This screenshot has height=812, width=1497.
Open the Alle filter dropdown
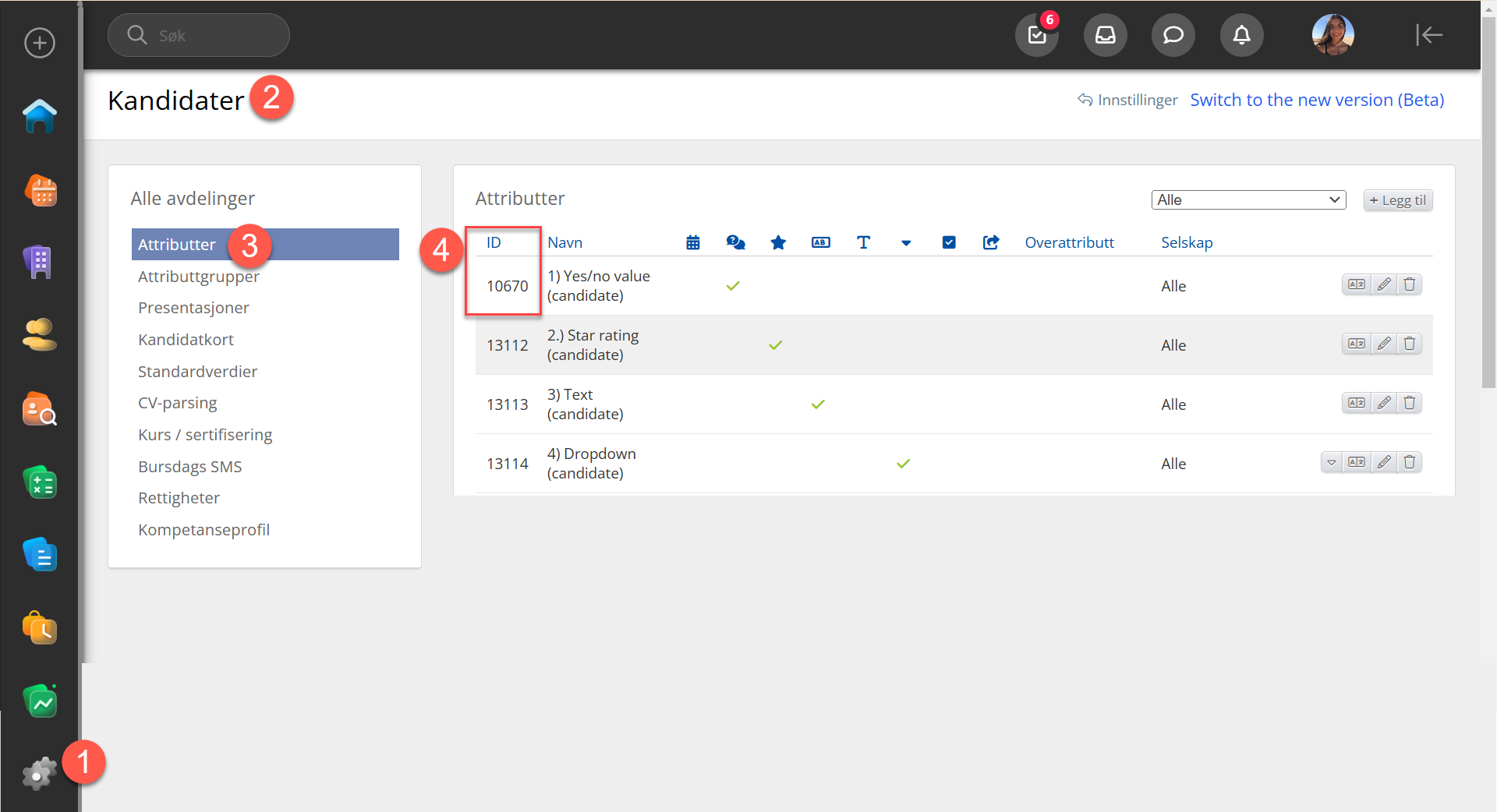pos(1248,200)
